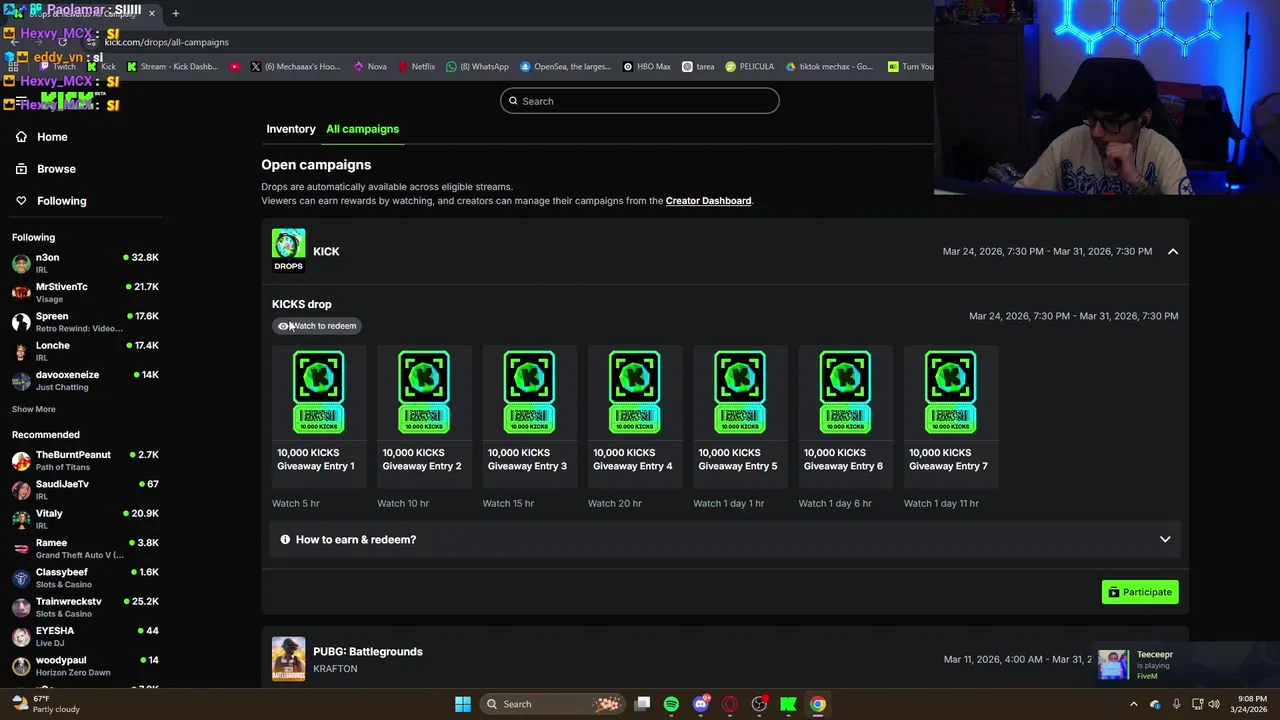Click SaudiJaeTv channel avatar
1280x720 pixels.
click(21, 490)
